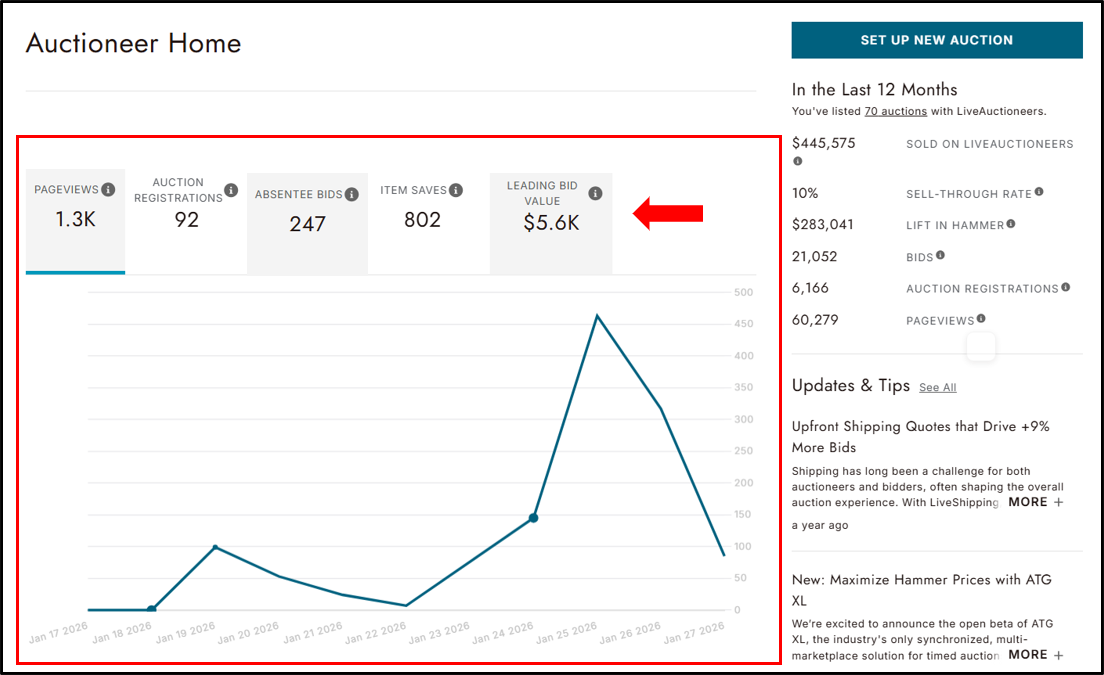Click the Jan 17 2026 axis label
Viewport: 1104px width, 675px height.
(x=58, y=633)
